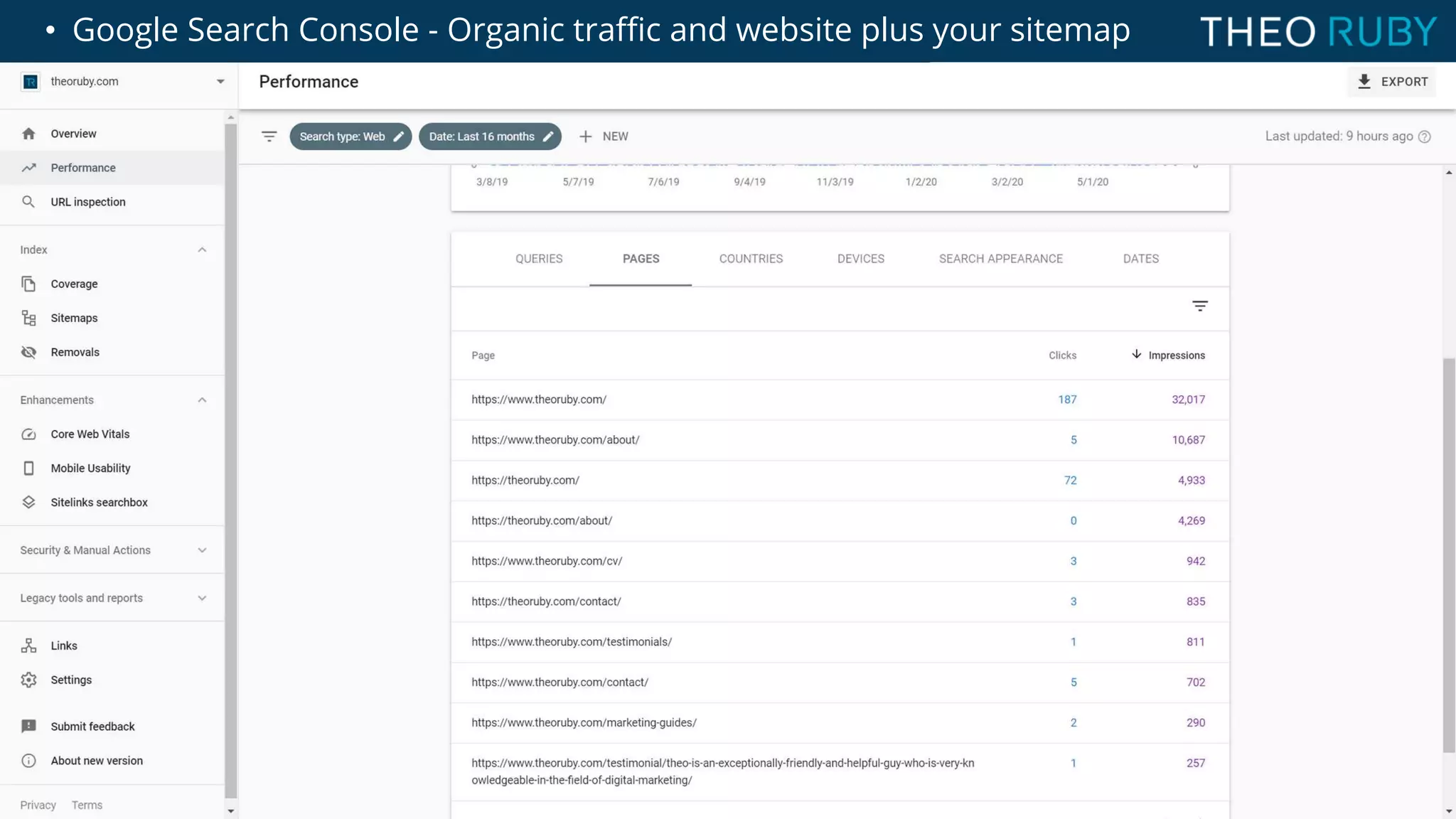Click the sort arrow beside Impressions

[x=1136, y=354]
